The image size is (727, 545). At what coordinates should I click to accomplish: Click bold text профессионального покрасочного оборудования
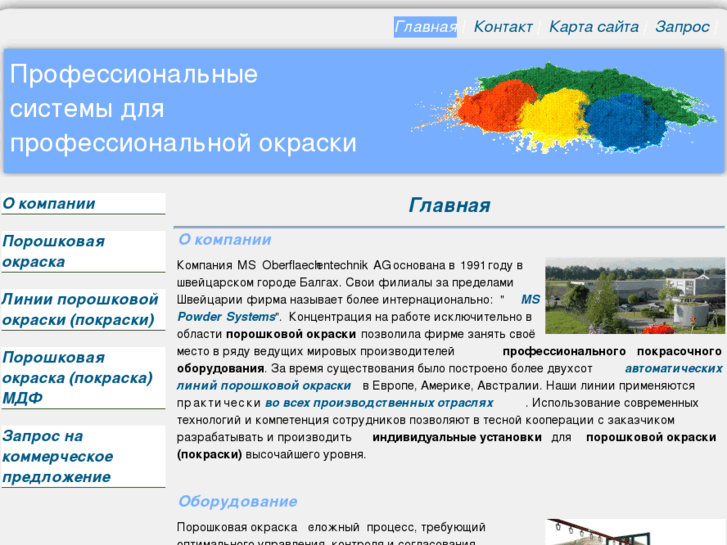612,352
